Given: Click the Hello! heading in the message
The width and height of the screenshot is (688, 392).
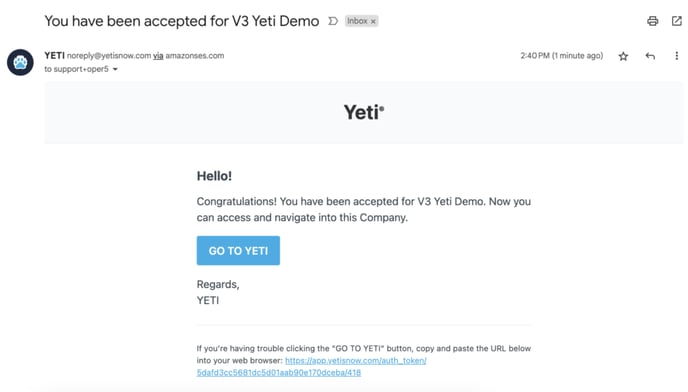Looking at the screenshot, I should pyautogui.click(x=214, y=176).
